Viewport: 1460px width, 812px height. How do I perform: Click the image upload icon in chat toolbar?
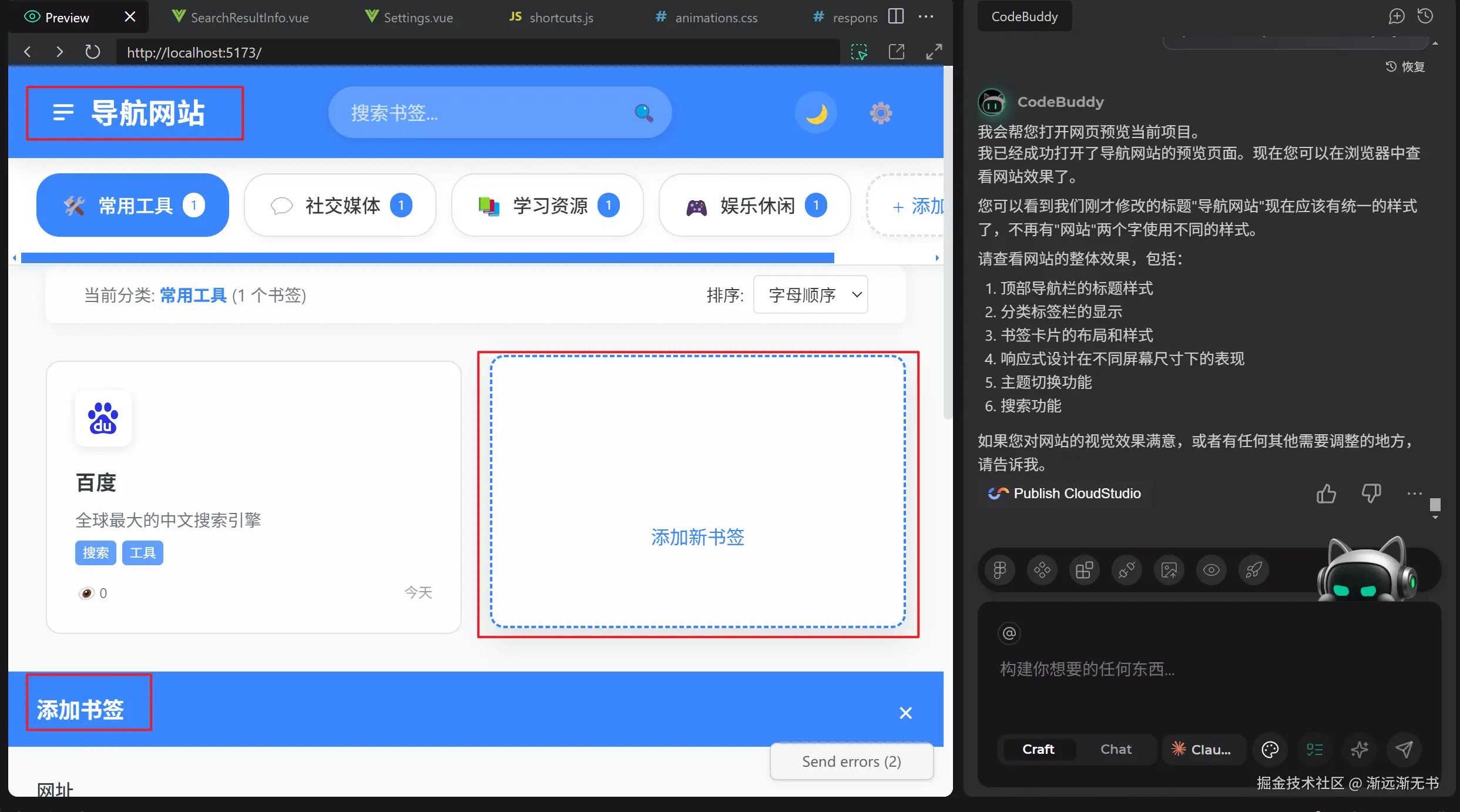[1169, 570]
